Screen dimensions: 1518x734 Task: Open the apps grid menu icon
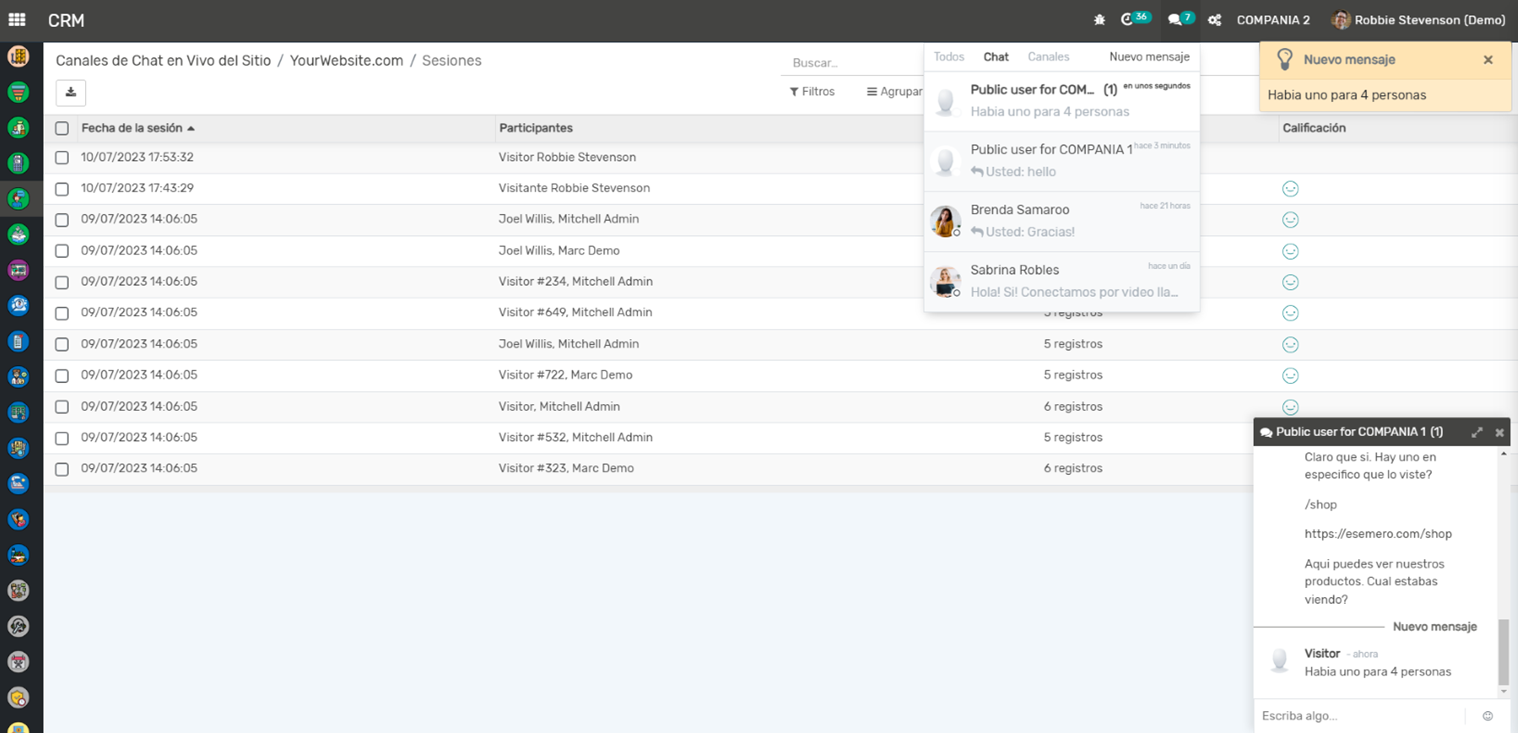[x=17, y=20]
